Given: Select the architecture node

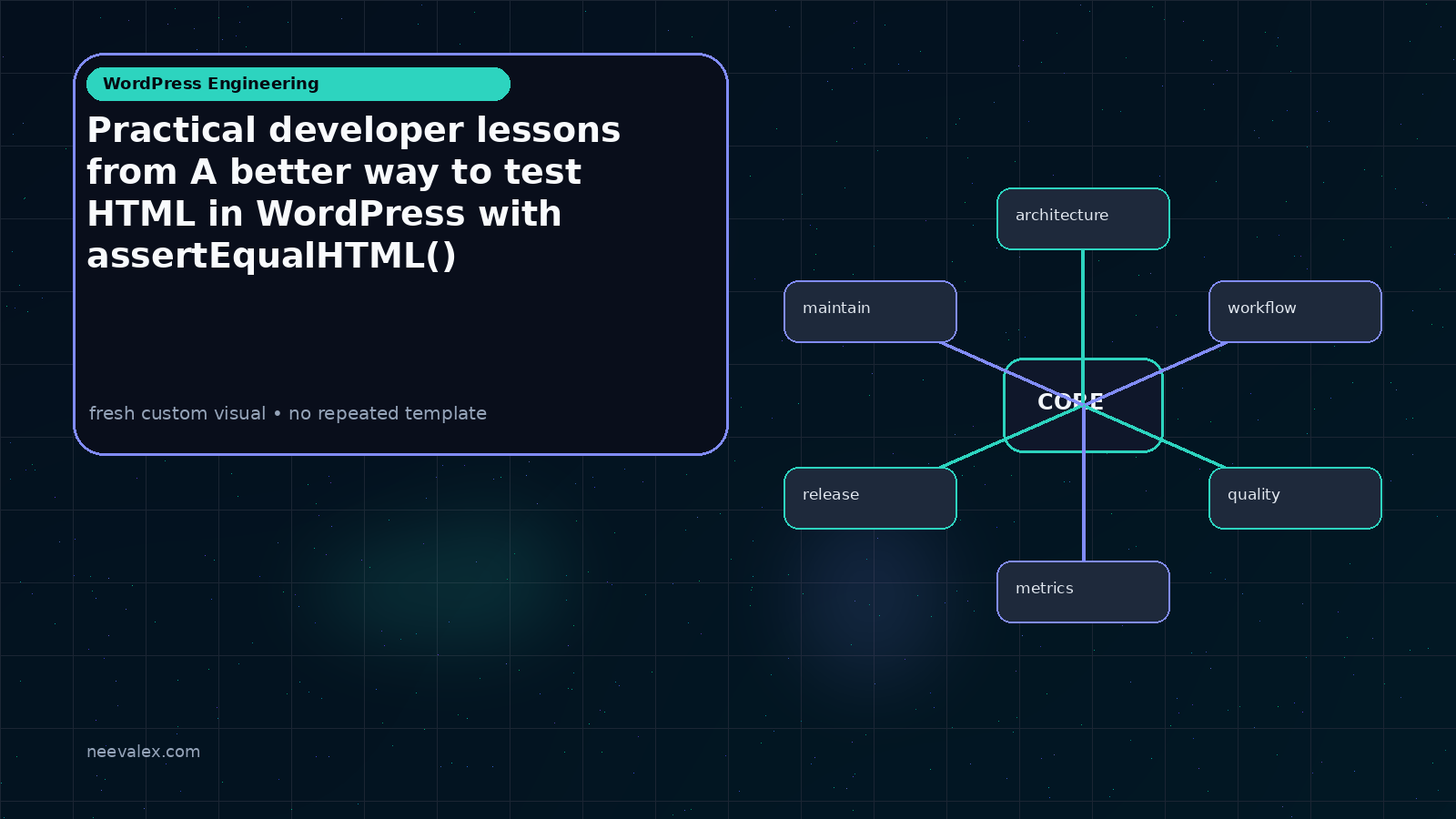Looking at the screenshot, I should point(1083,218).
